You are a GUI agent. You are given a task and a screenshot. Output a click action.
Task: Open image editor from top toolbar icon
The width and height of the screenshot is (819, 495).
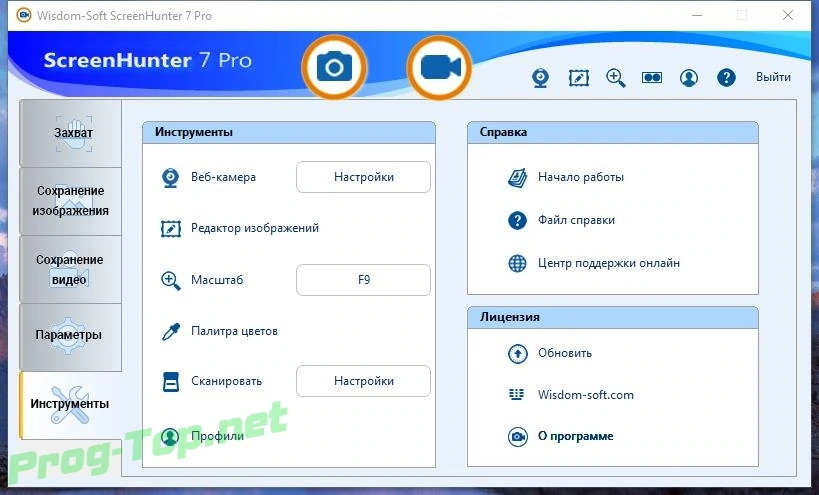point(579,78)
